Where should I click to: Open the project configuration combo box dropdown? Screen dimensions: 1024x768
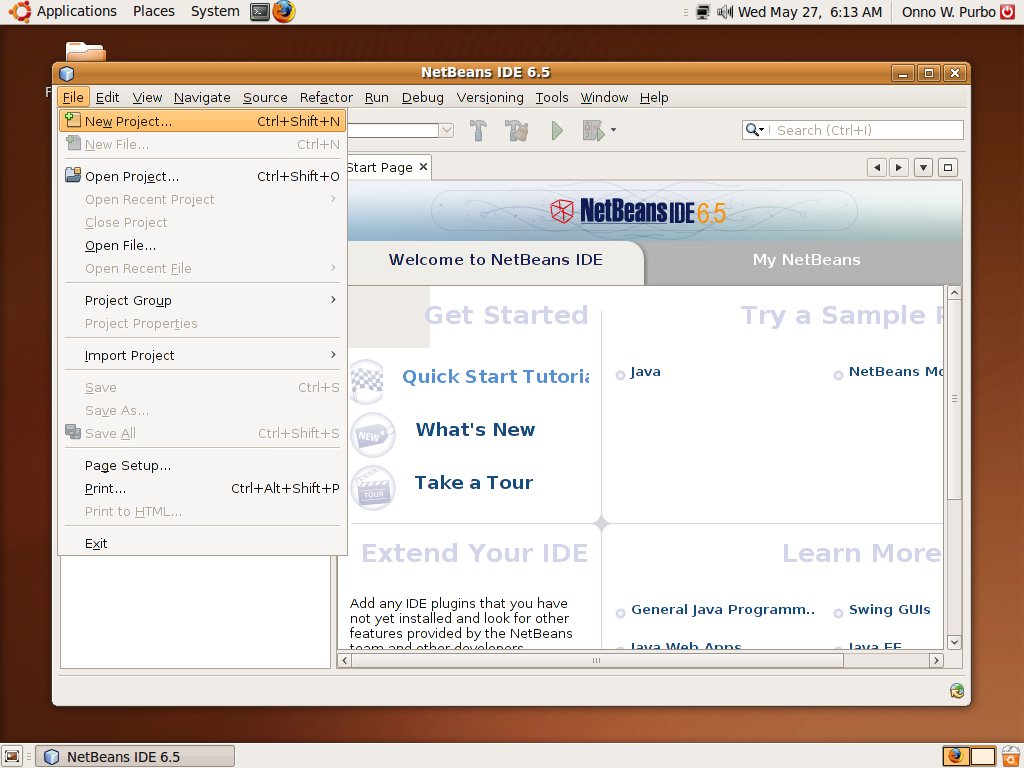(x=447, y=130)
